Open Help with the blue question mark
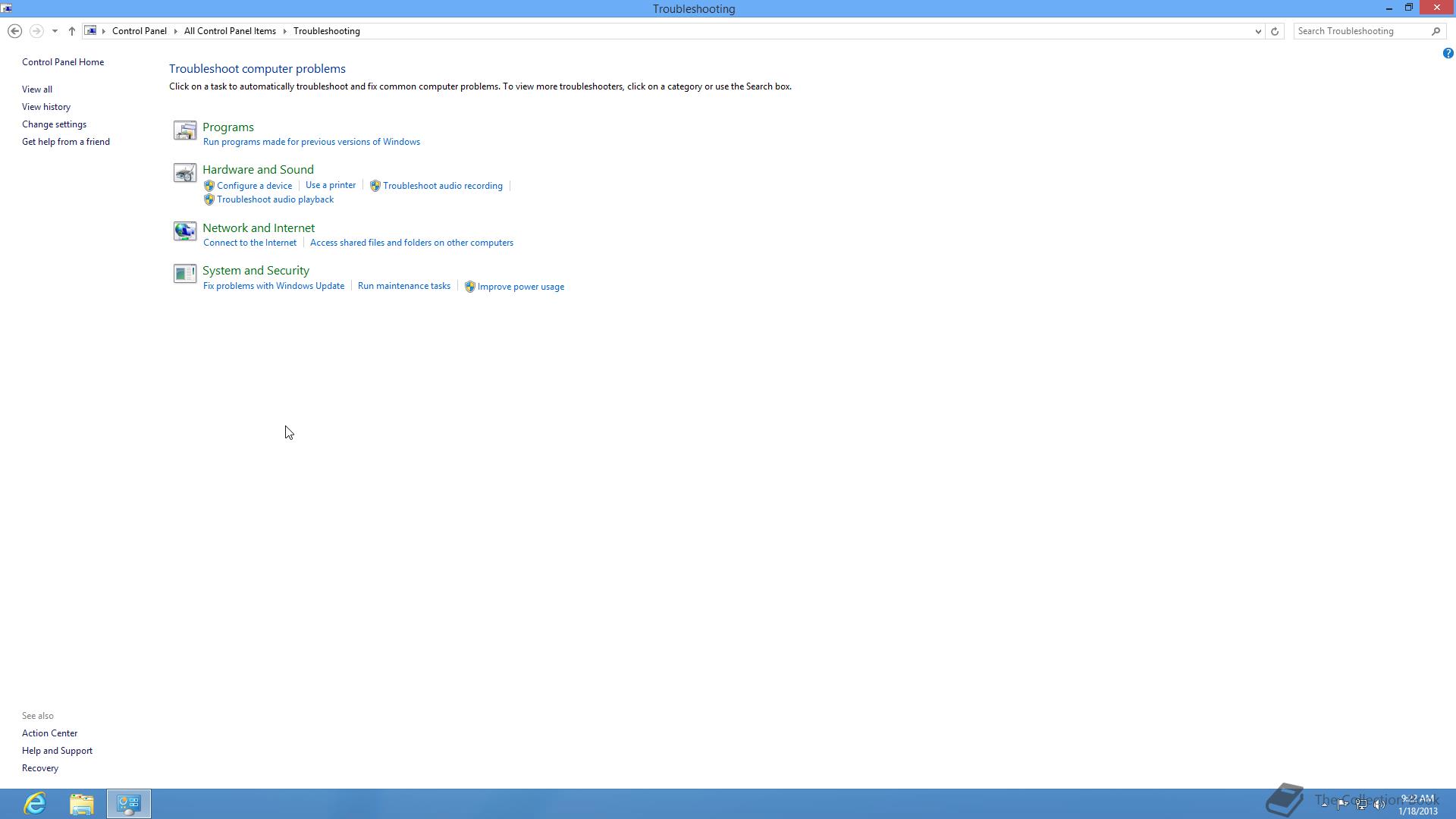This screenshot has width=1456, height=819. (1448, 53)
